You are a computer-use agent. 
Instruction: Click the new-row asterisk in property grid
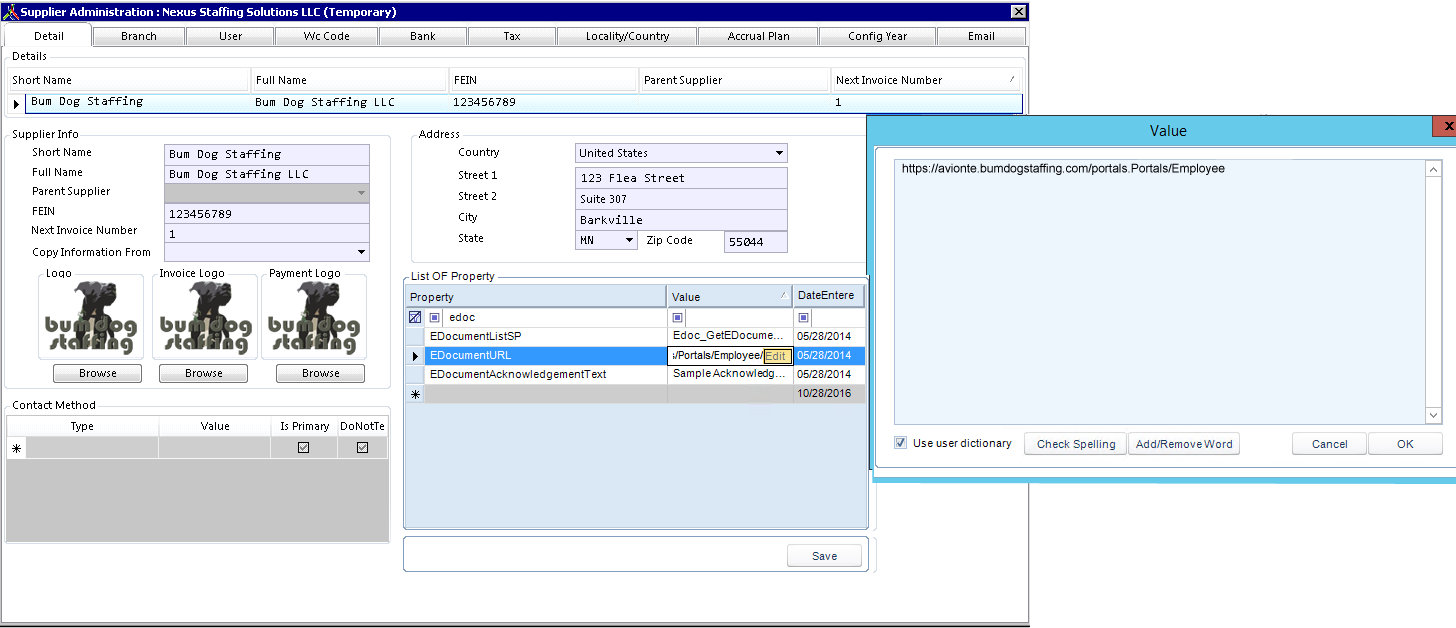click(415, 394)
